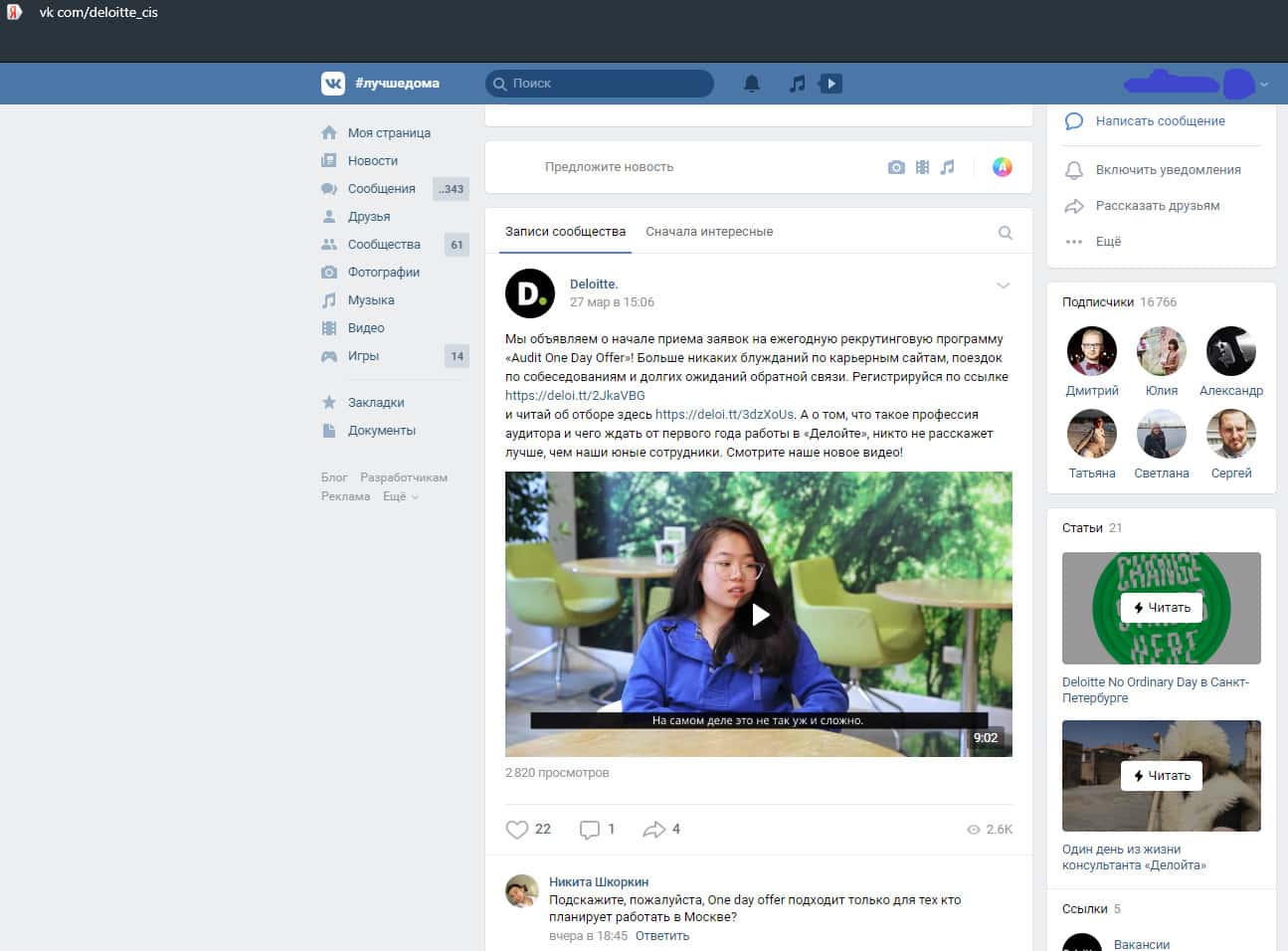The height and width of the screenshot is (951, 1288).
Task: Open the colorful poster icon
Action: coord(1002,167)
